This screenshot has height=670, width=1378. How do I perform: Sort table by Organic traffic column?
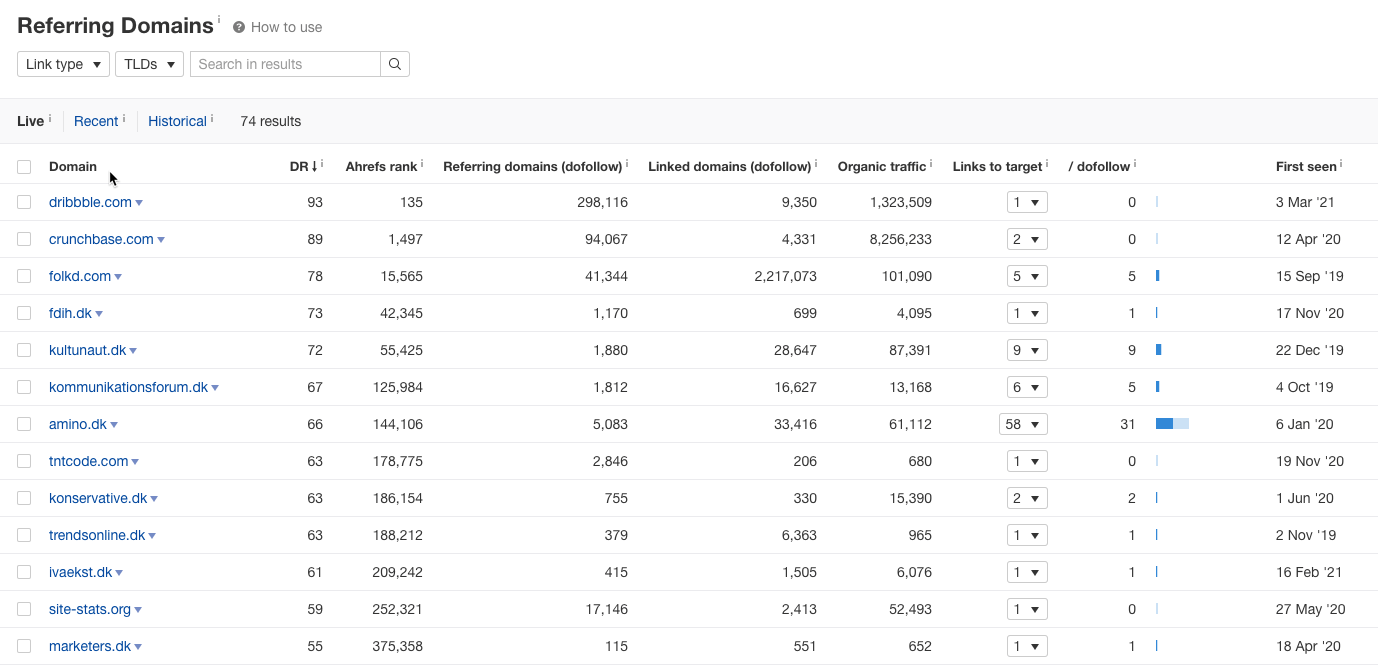[882, 167]
